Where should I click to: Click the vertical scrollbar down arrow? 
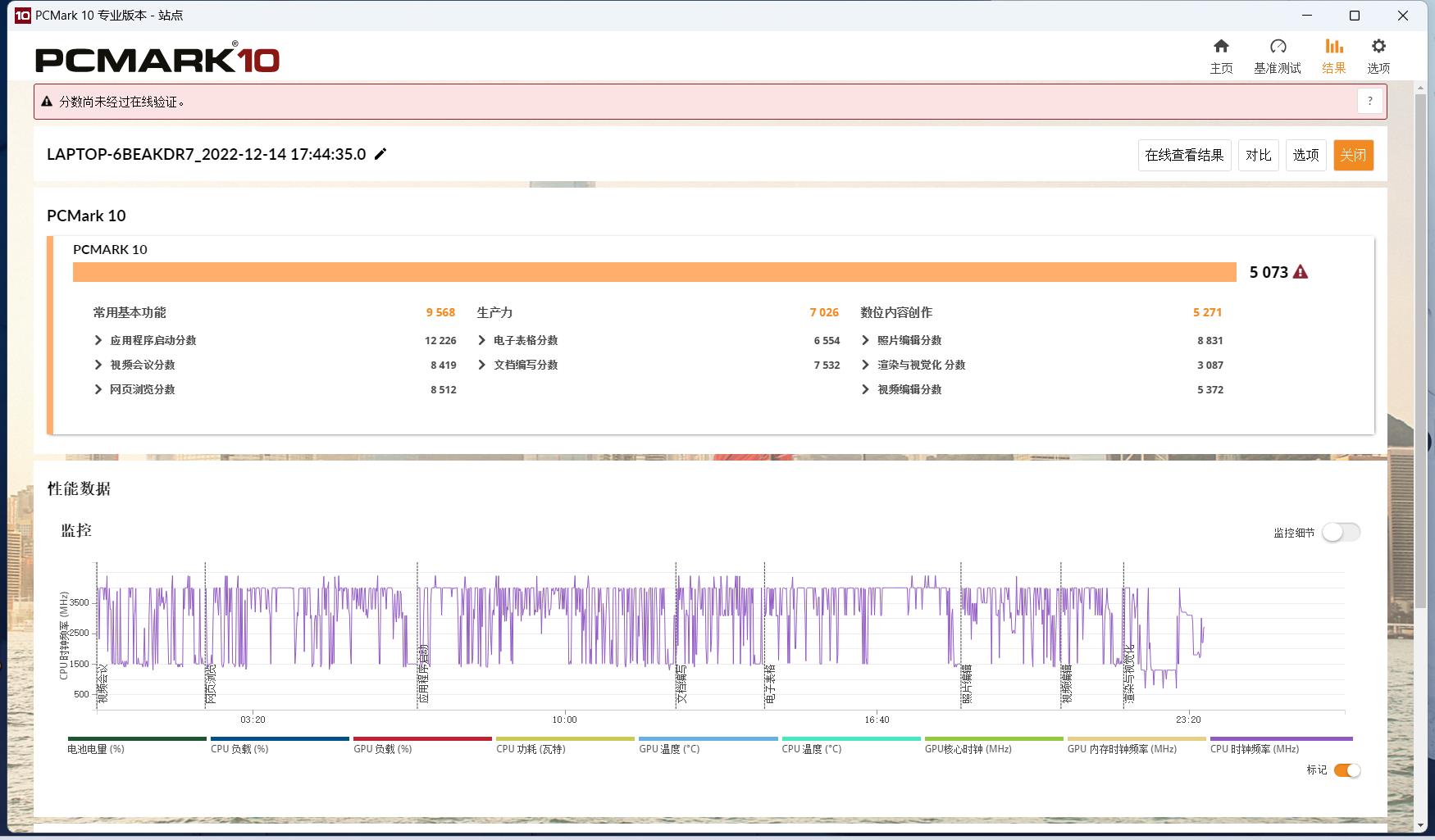click(x=1420, y=825)
